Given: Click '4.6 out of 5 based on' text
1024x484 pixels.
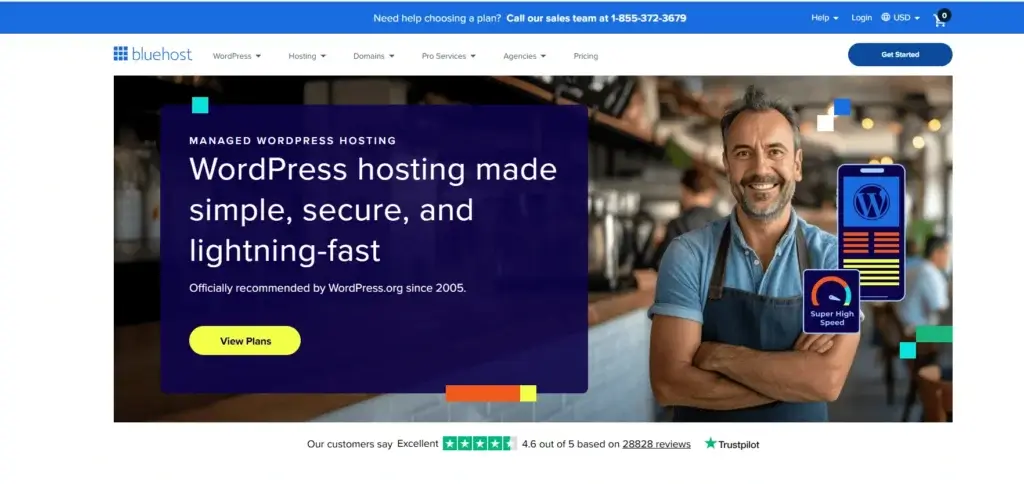Looking at the screenshot, I should click(x=571, y=444).
